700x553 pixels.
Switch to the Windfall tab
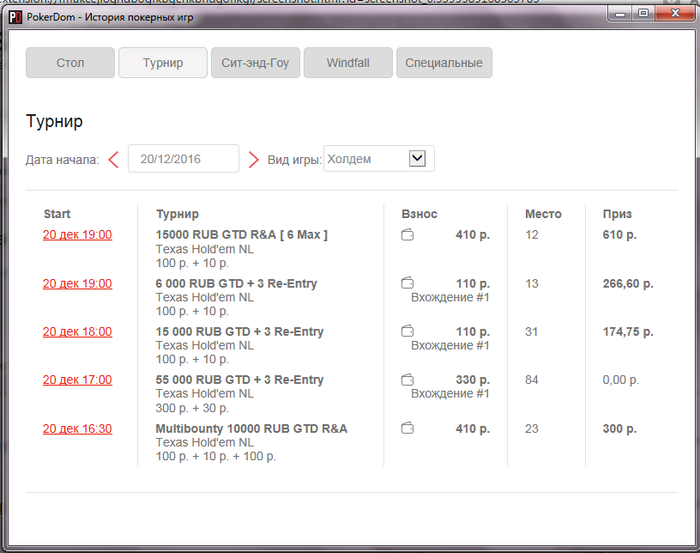[348, 63]
